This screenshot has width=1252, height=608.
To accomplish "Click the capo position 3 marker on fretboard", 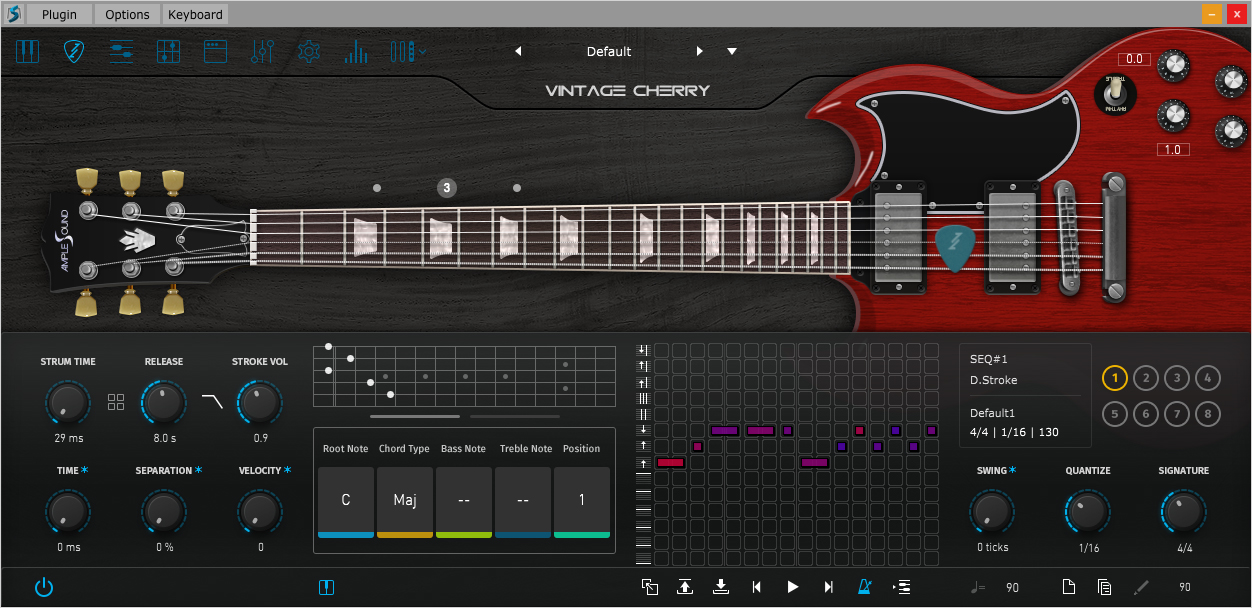I will pos(447,187).
